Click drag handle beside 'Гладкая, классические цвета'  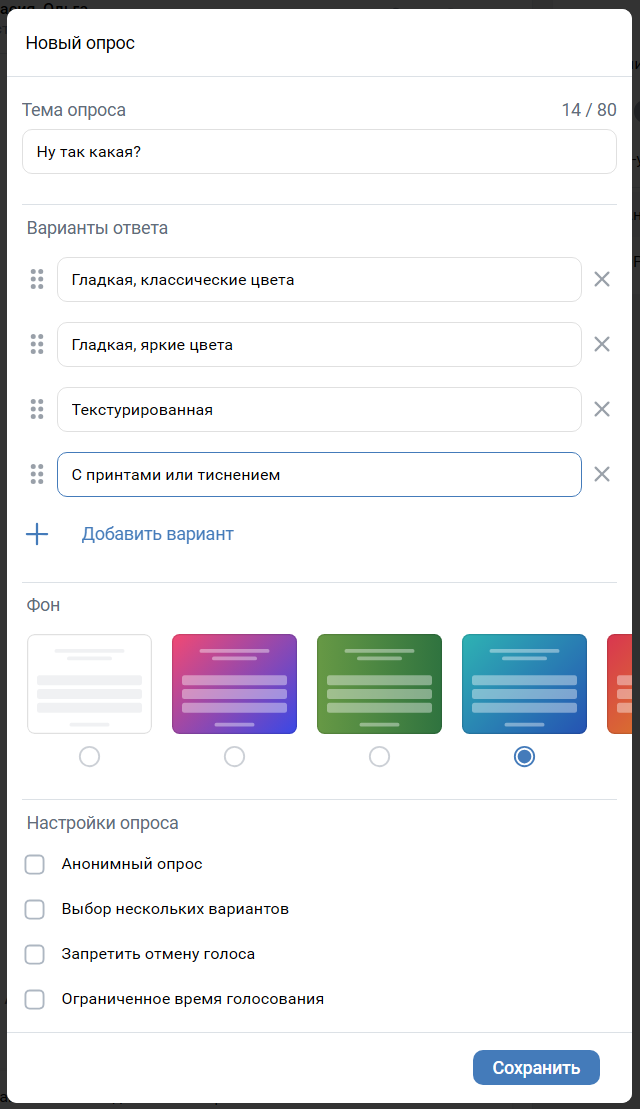[x=37, y=280]
